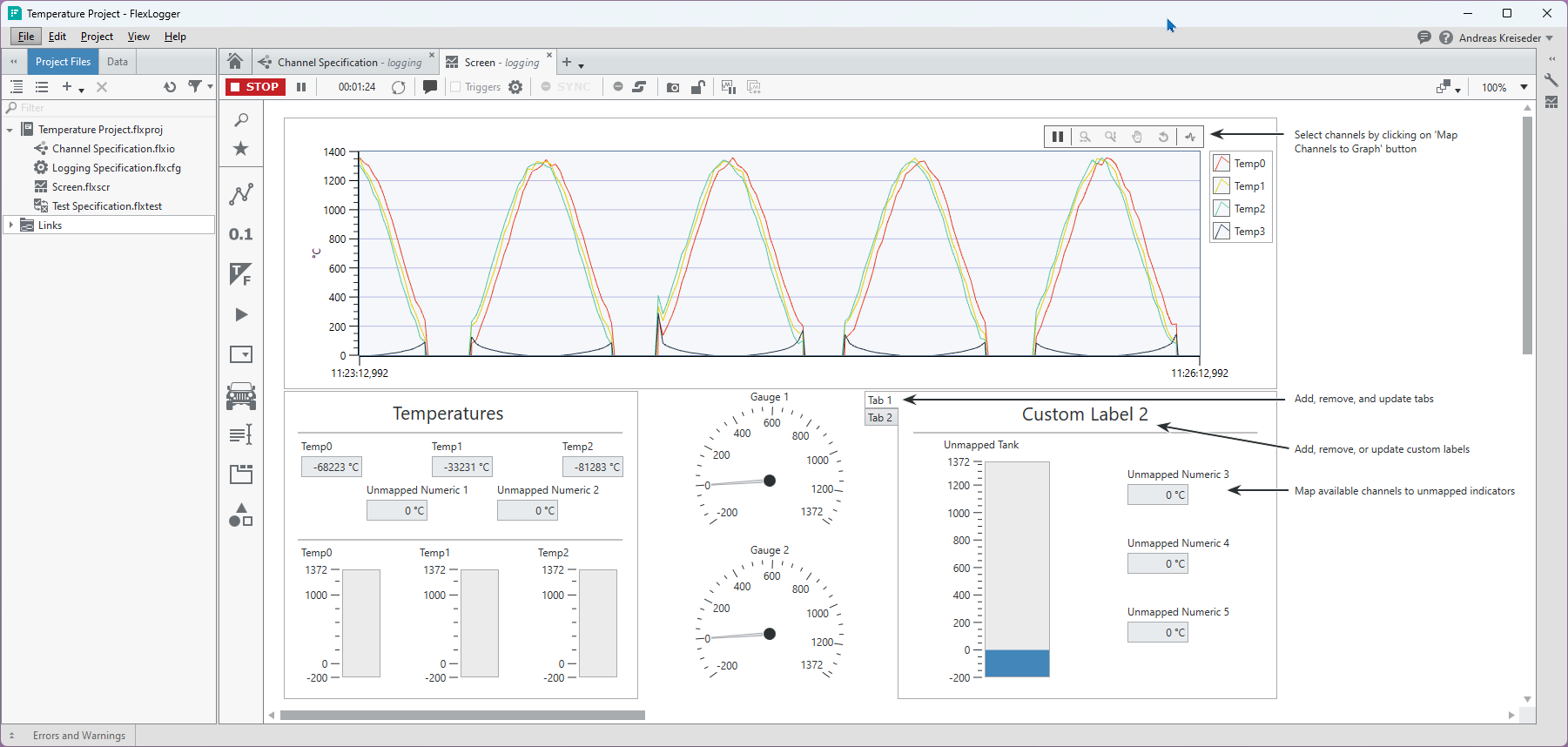1568x747 pixels.
Task: Close the Screen tab
Action: tap(549, 56)
